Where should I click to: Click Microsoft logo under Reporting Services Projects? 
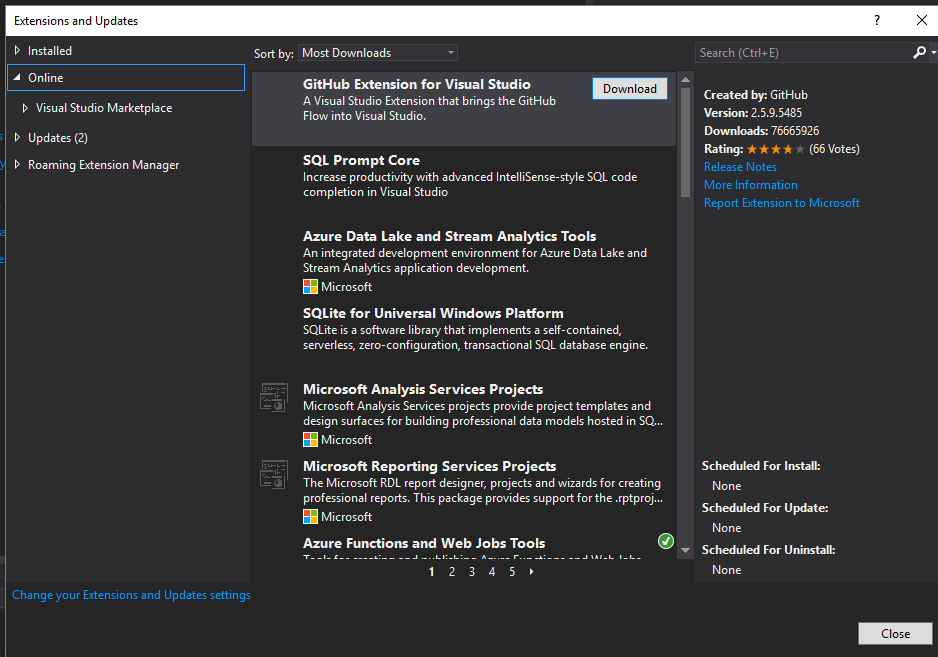coord(310,516)
